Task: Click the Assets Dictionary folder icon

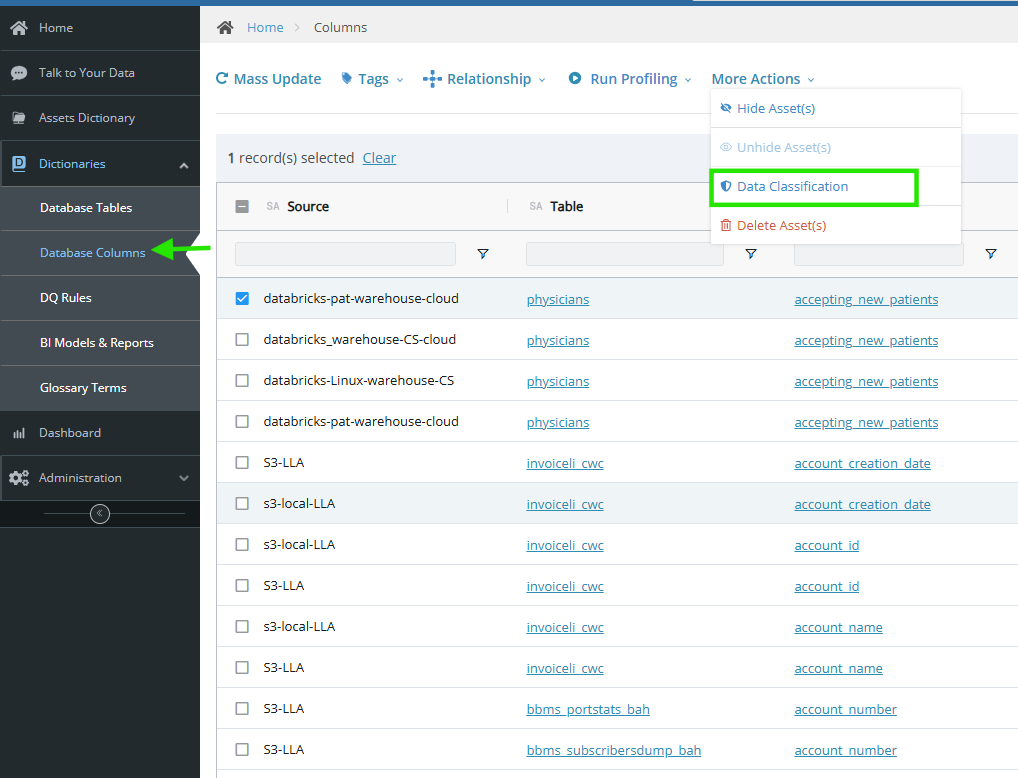Action: (19, 118)
